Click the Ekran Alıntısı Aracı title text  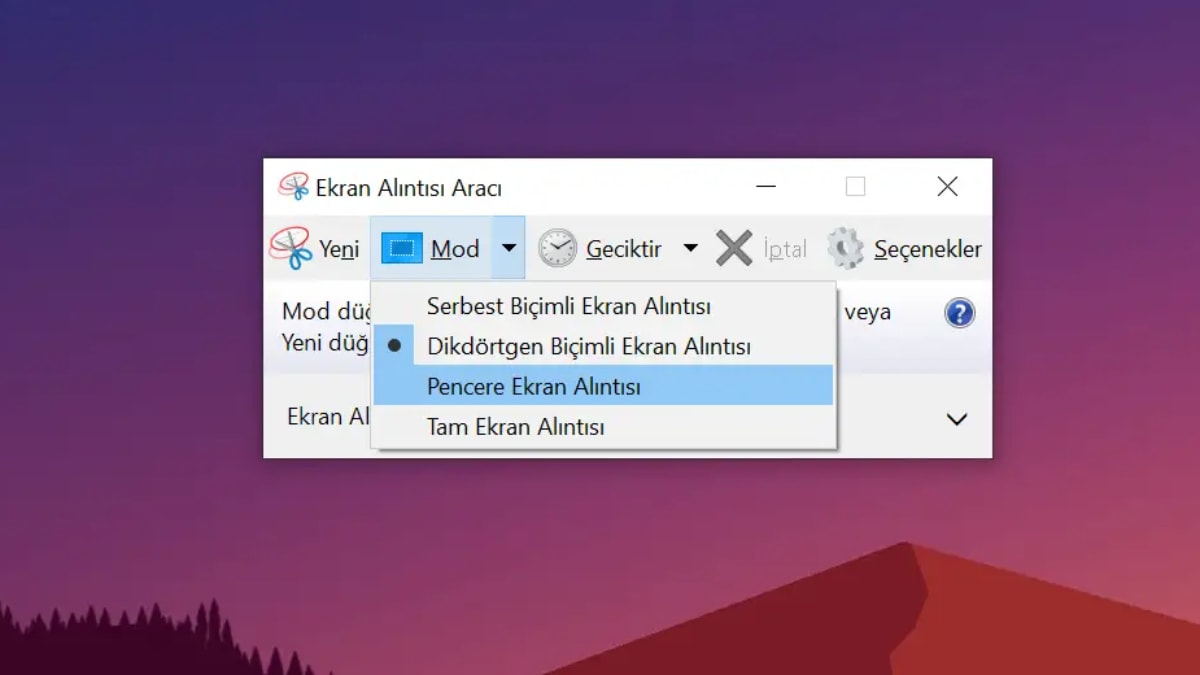[408, 188]
